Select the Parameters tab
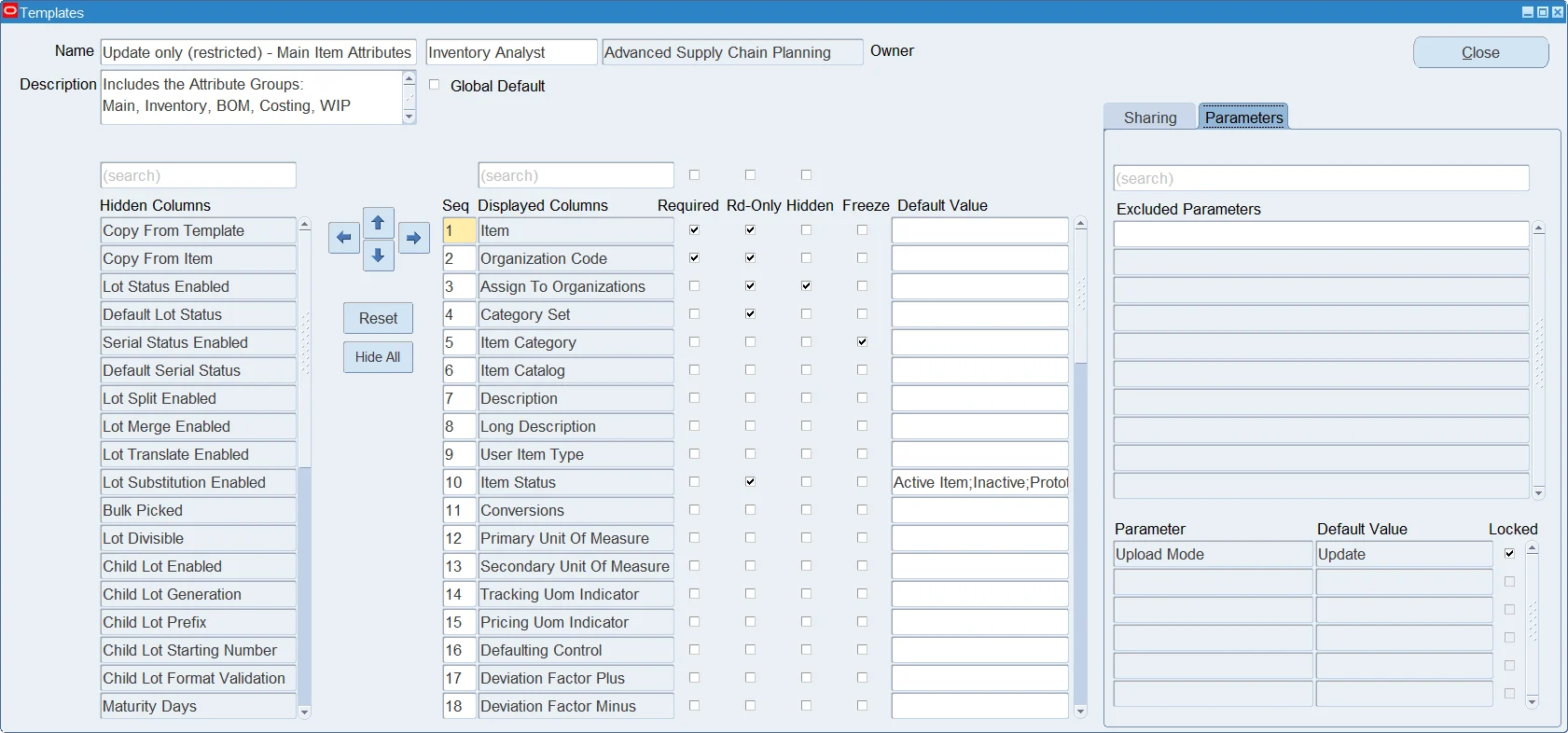This screenshot has height=733, width=1568. coord(1243,118)
